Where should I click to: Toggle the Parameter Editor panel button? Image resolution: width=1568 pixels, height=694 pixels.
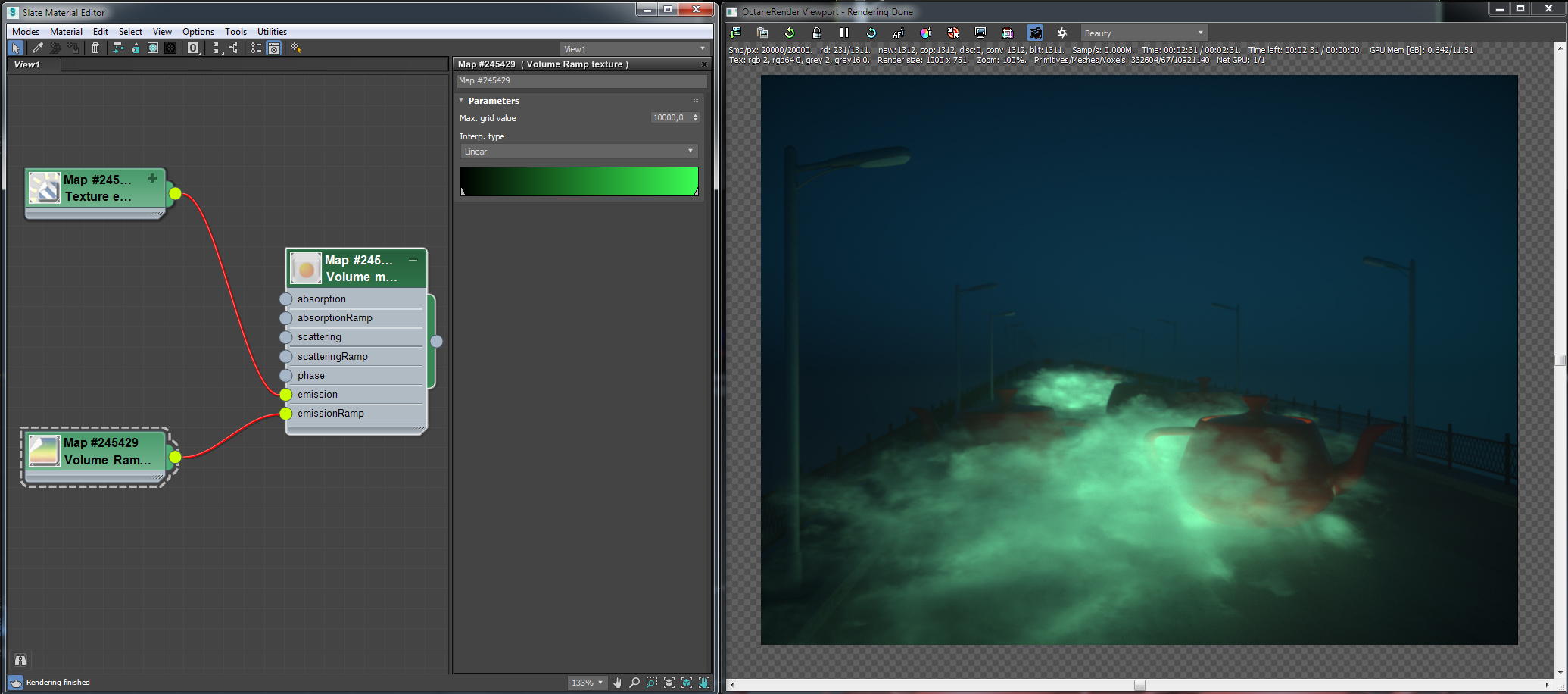click(274, 48)
